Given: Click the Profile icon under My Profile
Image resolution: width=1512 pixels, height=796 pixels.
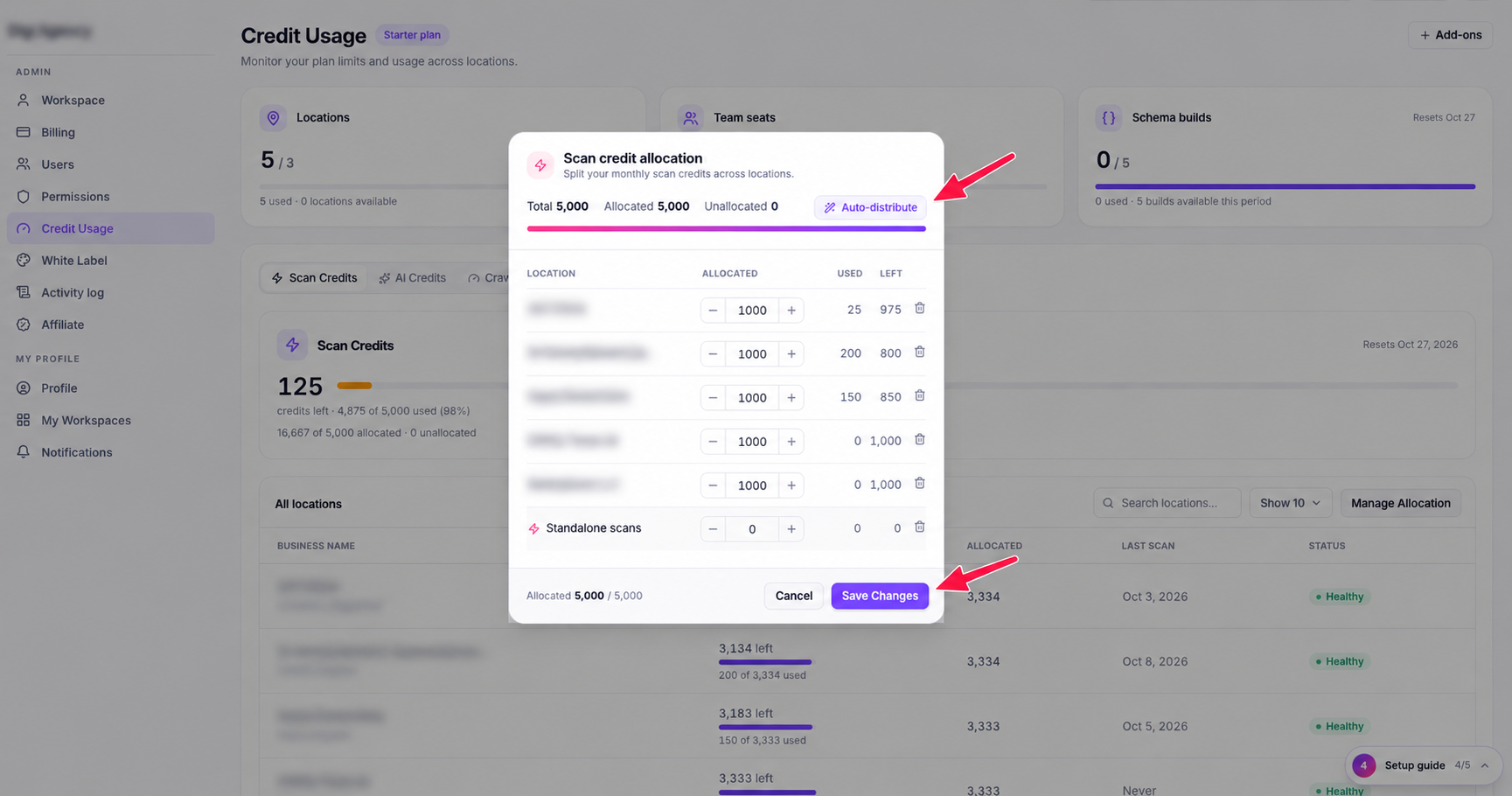Looking at the screenshot, I should (24, 388).
